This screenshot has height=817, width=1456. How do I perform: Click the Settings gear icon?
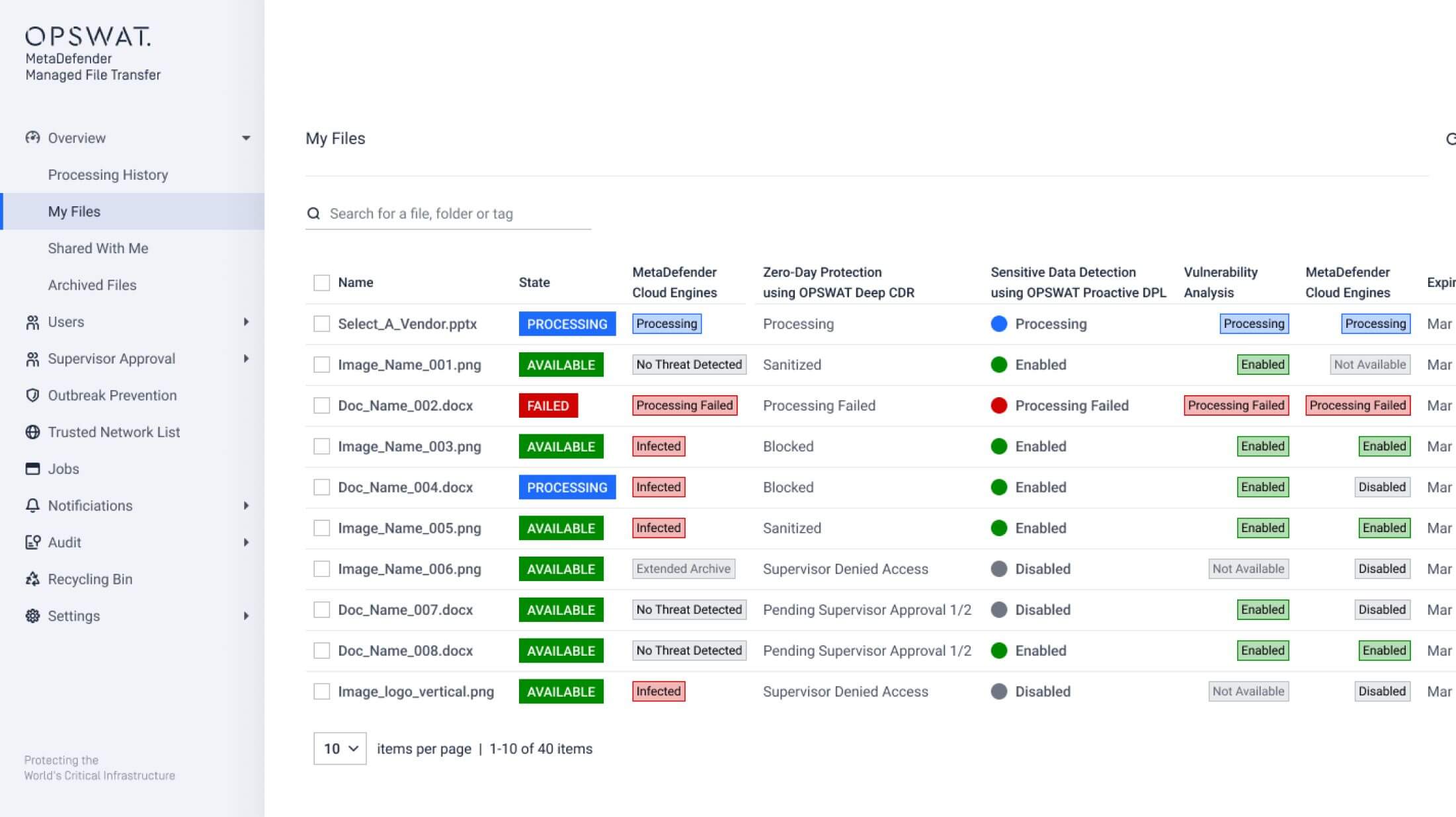32,616
